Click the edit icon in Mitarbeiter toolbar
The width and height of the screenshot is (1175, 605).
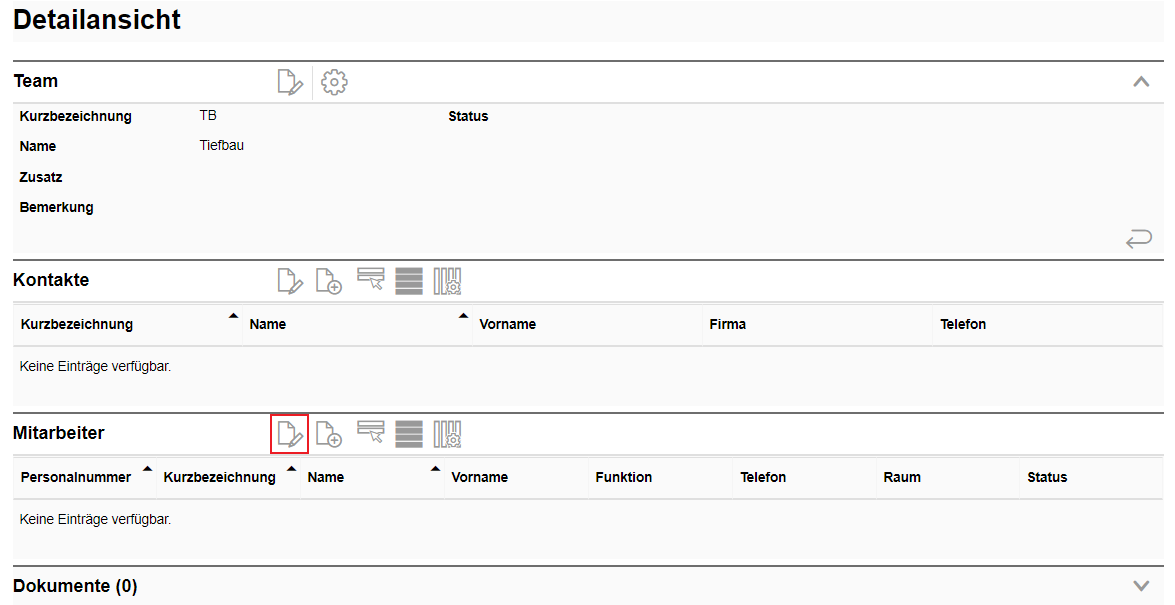(290, 434)
